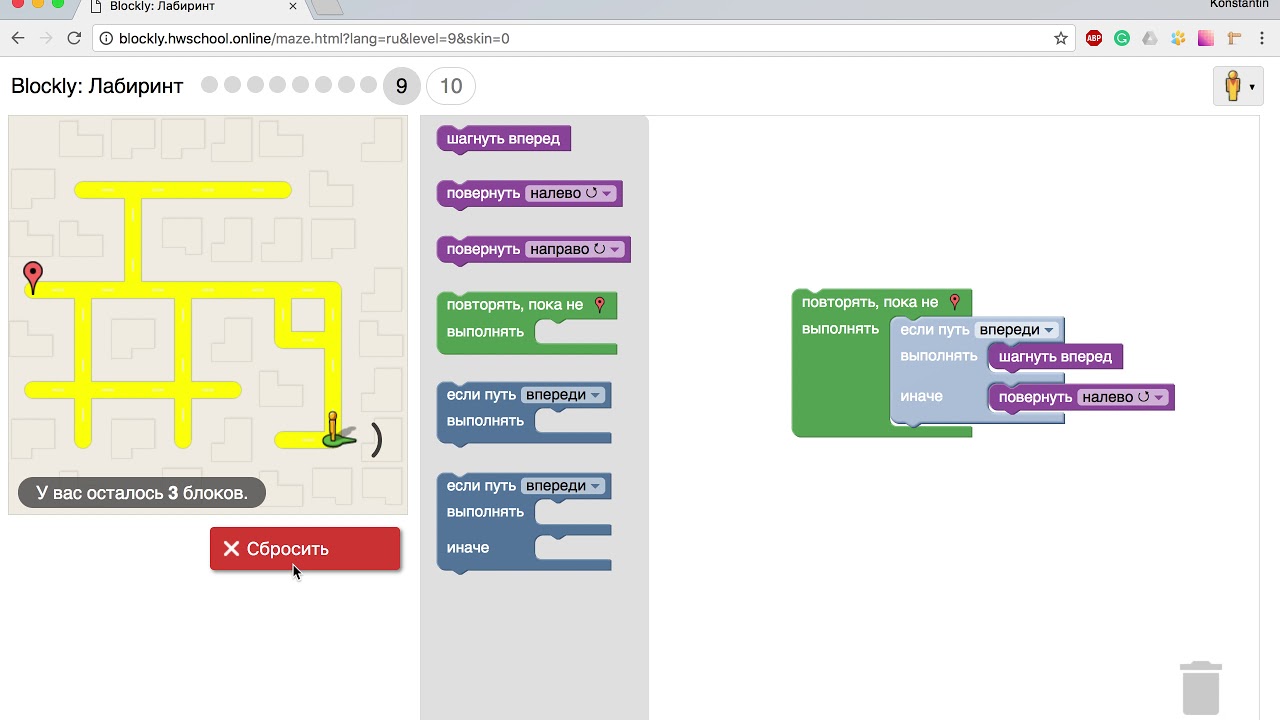Open впереди dropdown in toolbox if-else block
Image resolution: width=1280 pixels, height=720 pixels.
pos(564,486)
